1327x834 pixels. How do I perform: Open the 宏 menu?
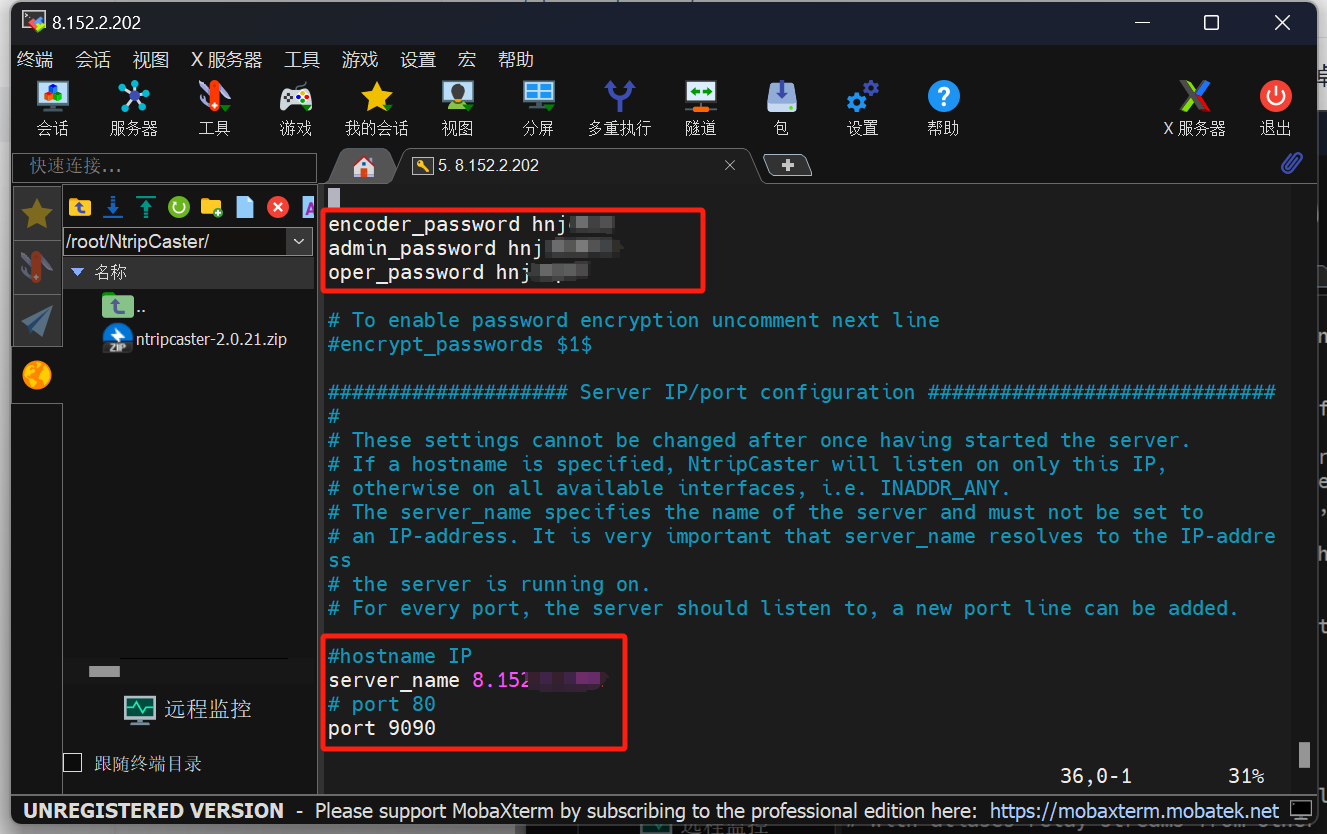click(467, 60)
